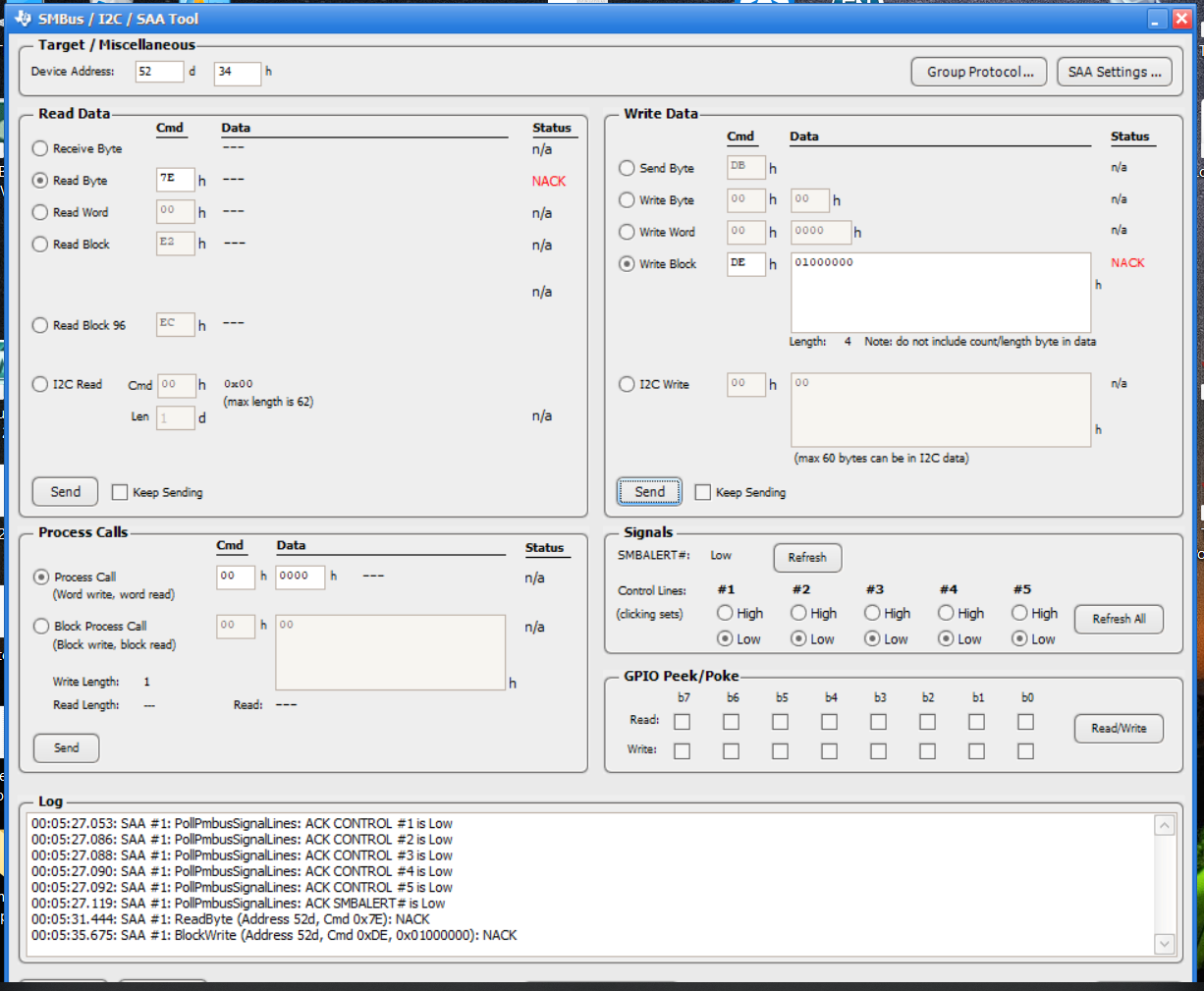The image size is (1204, 991).
Task: Select the Process Call radio button
Action: 41,577
